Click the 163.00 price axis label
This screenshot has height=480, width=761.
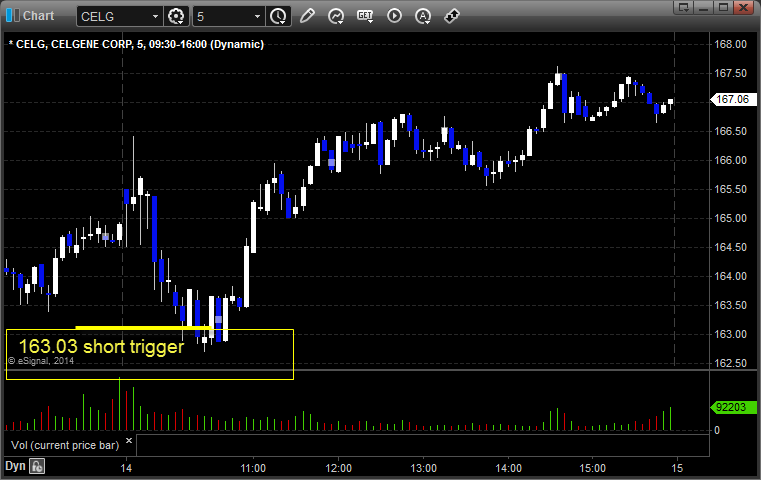[730, 334]
